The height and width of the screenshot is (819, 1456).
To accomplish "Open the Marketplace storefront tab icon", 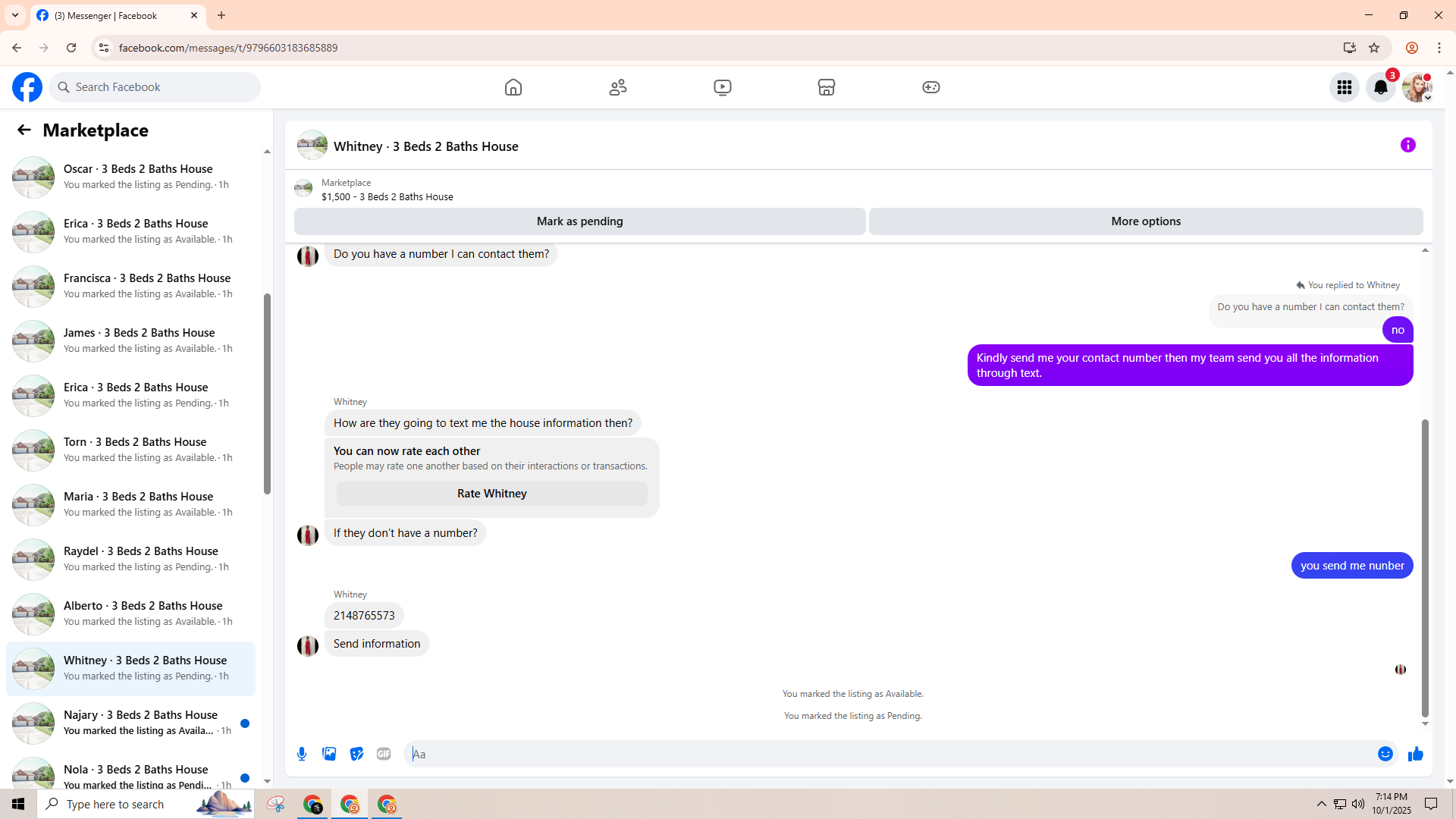I will [827, 87].
